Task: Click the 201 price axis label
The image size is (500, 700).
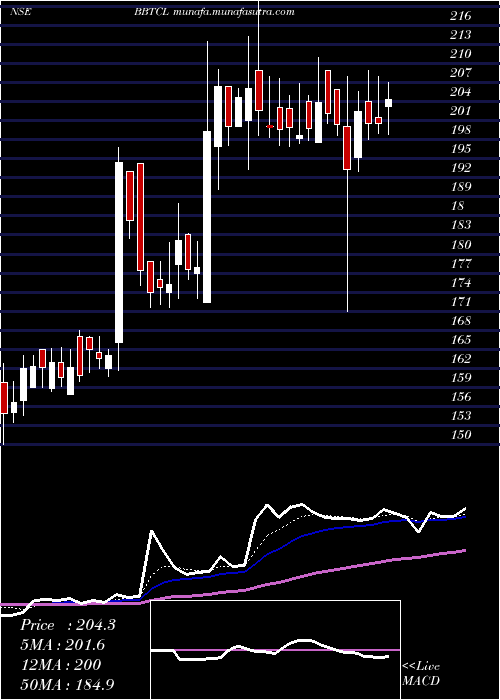Action: click(461, 111)
